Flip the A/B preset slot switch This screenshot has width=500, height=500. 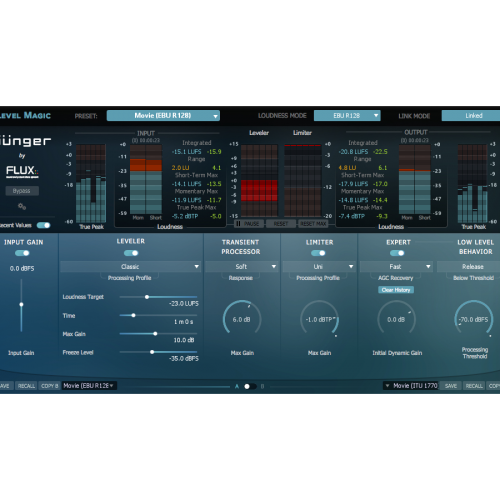250,386
